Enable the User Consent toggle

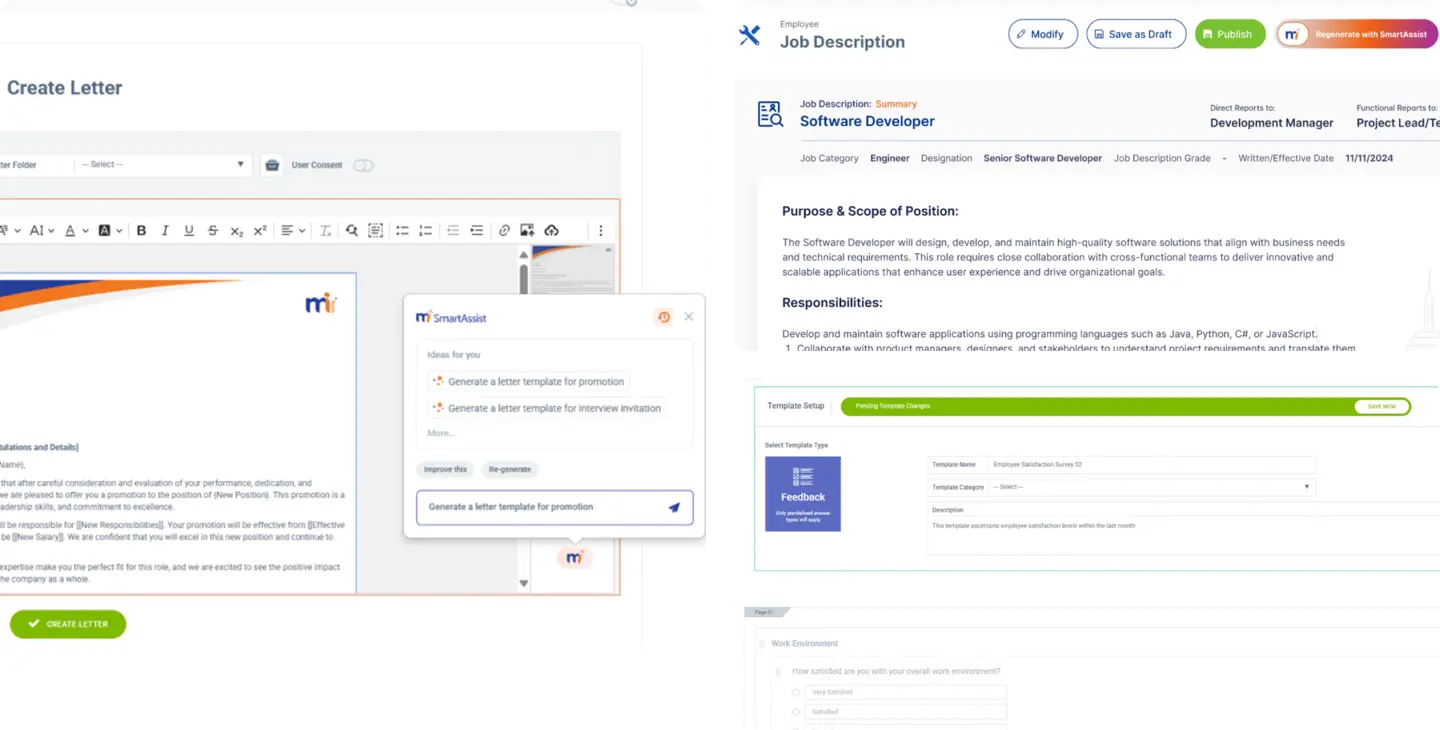point(363,165)
